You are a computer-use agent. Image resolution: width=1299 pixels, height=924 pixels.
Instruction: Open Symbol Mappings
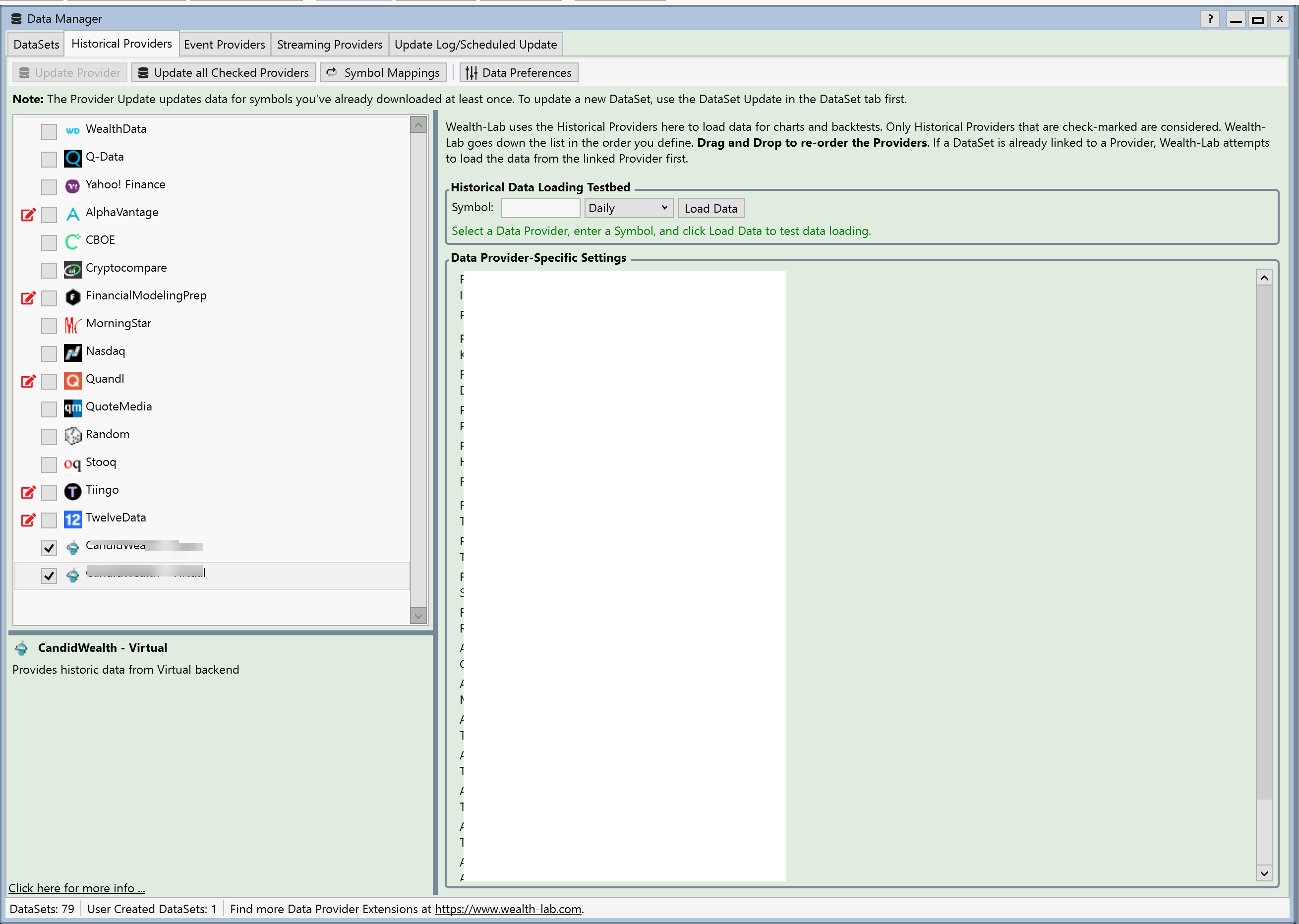click(x=383, y=73)
